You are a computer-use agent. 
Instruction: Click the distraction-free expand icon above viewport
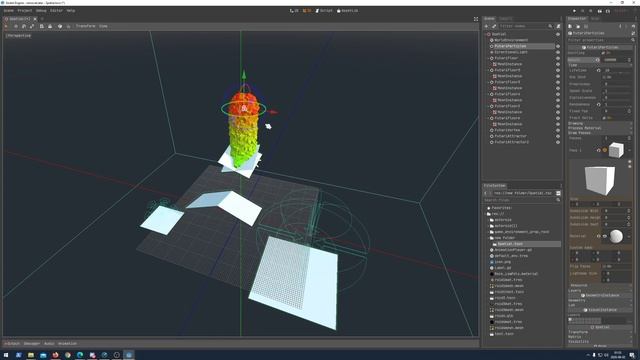(x=476, y=19)
